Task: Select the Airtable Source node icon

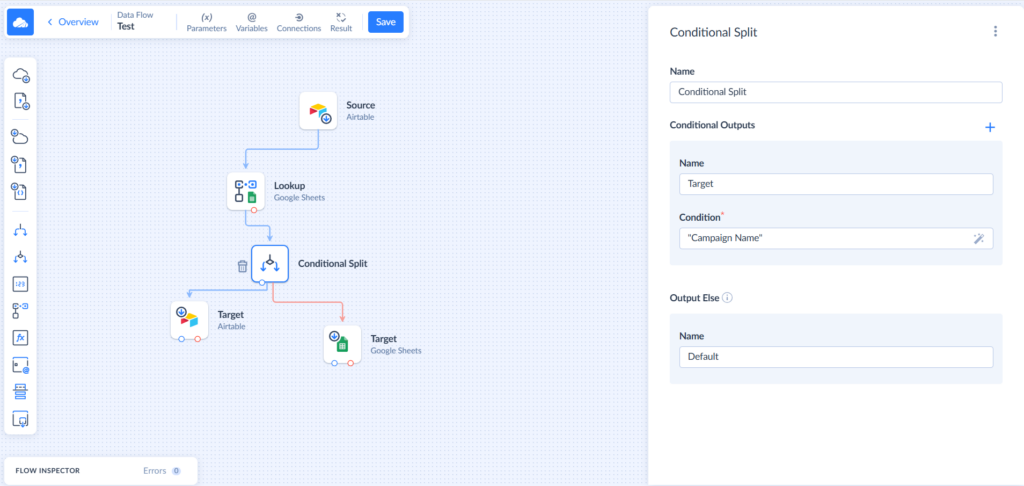Action: pyautogui.click(x=319, y=111)
